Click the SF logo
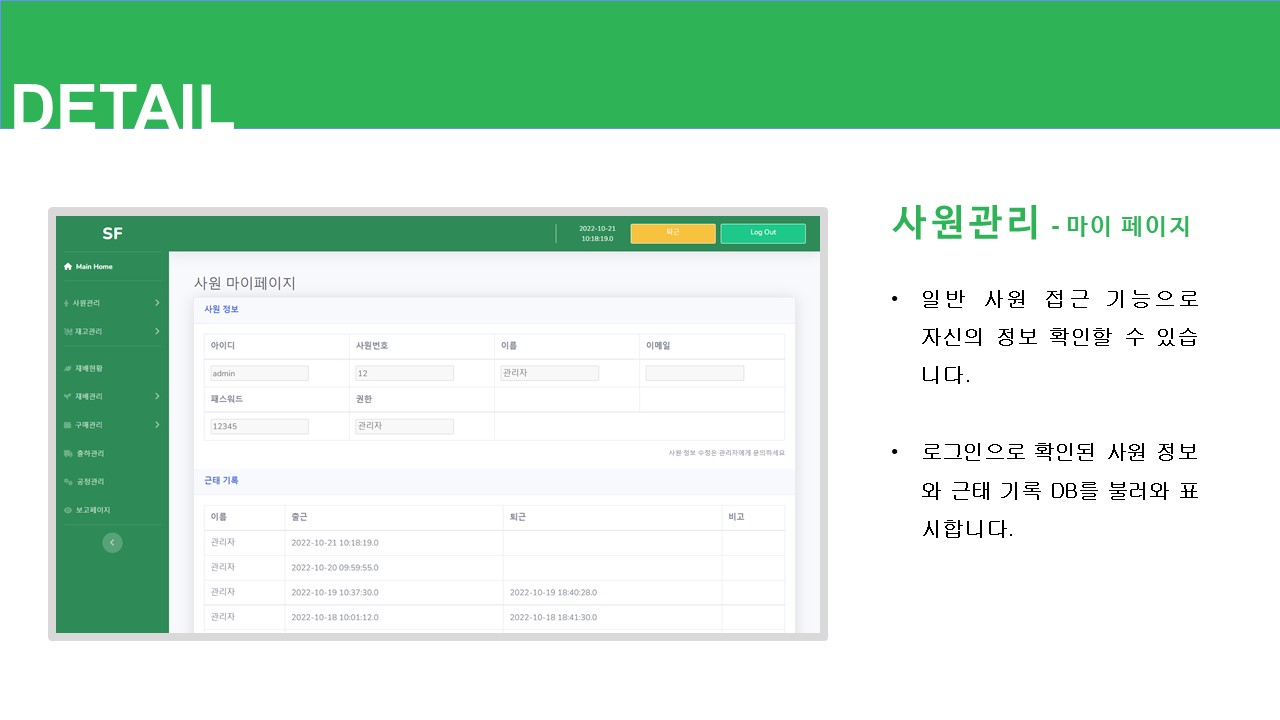This screenshot has width=1280, height=720. pyautogui.click(x=112, y=234)
